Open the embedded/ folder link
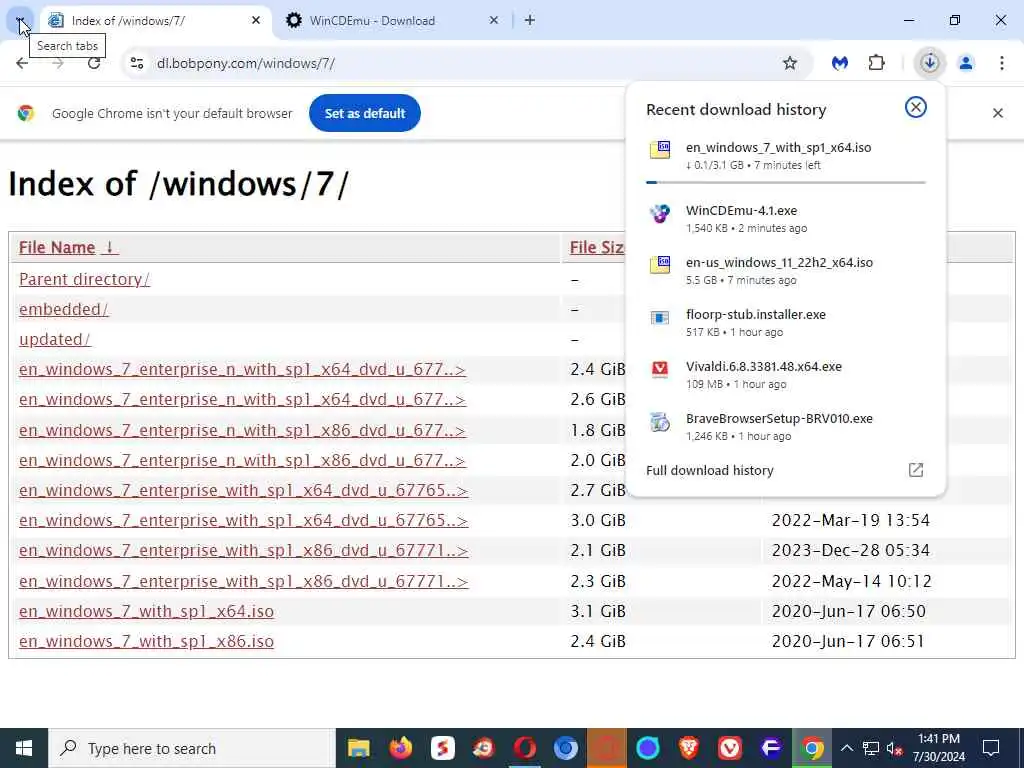1024x768 pixels. [63, 309]
